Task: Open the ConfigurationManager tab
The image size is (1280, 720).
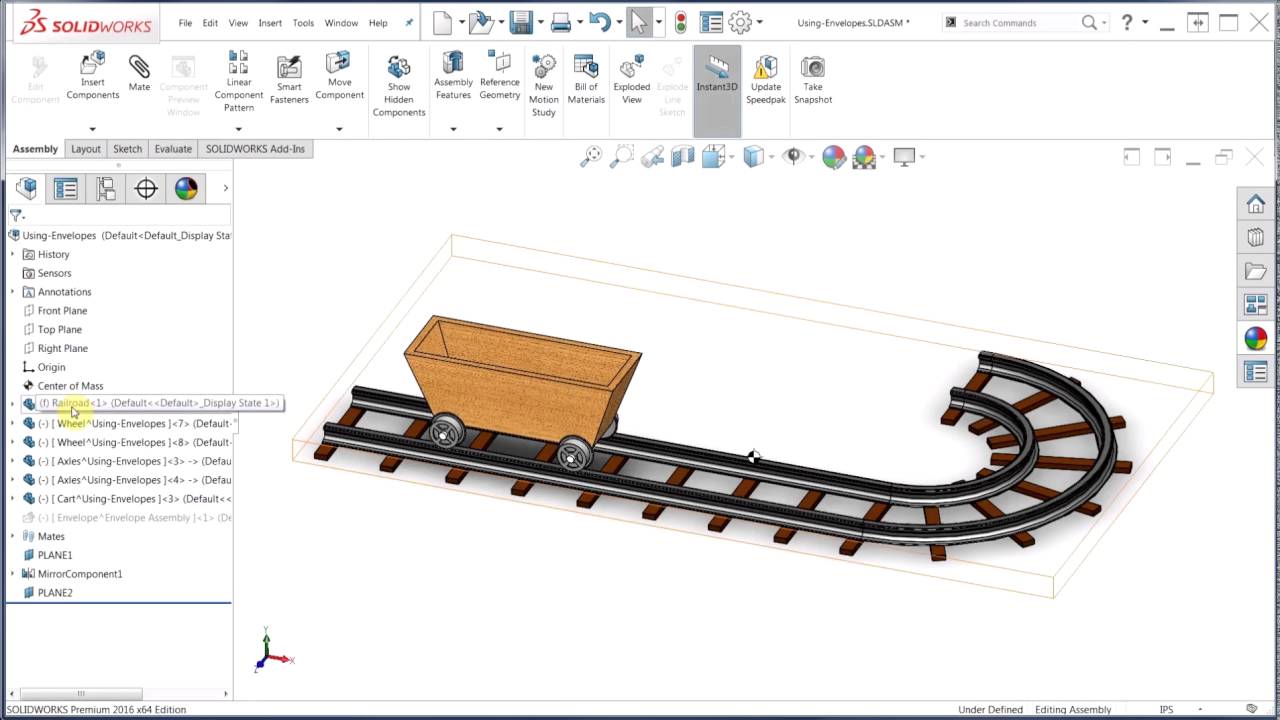Action: click(106, 188)
